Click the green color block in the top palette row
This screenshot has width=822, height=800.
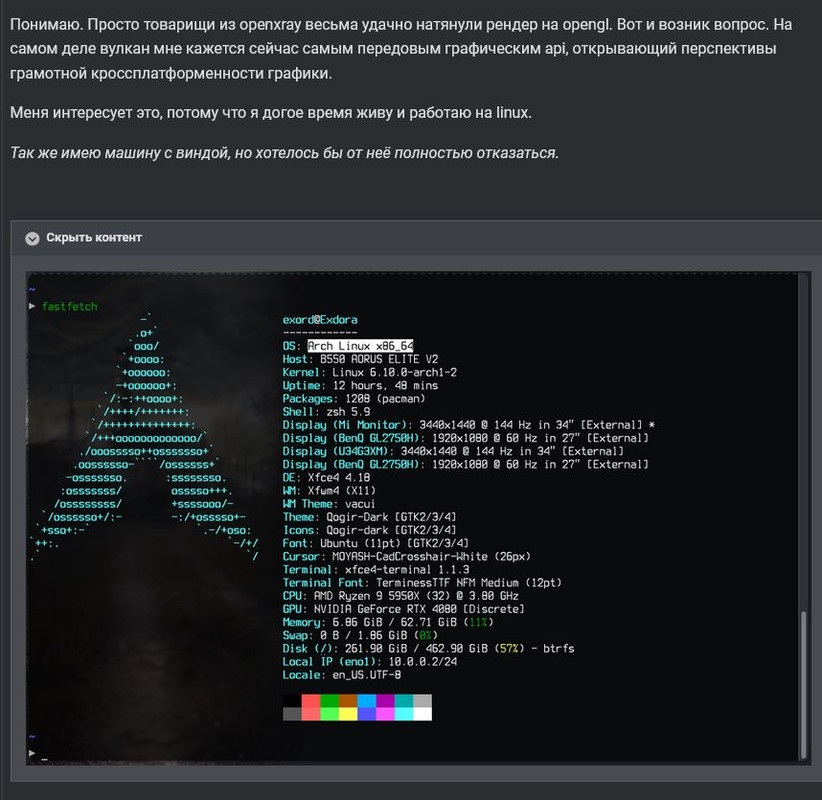pyautogui.click(x=329, y=701)
